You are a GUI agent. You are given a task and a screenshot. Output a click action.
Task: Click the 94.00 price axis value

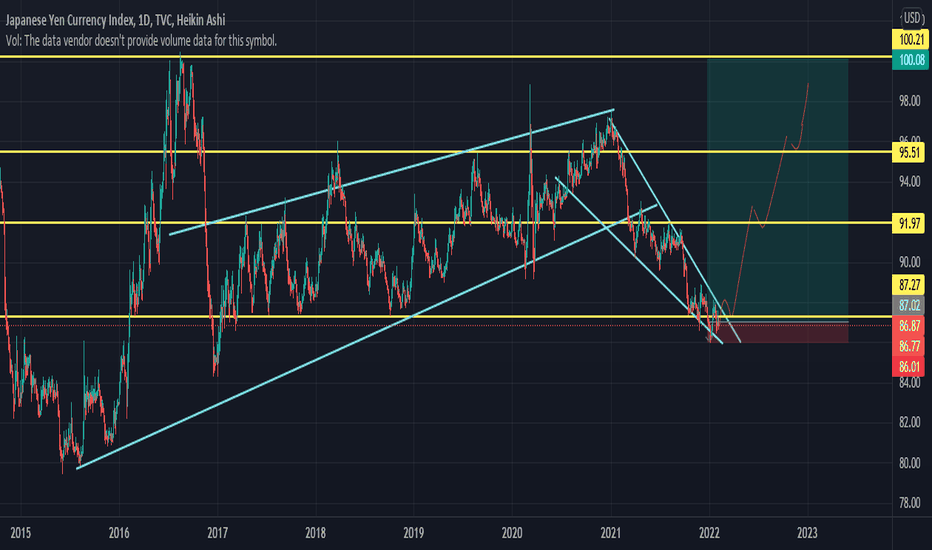coord(909,181)
